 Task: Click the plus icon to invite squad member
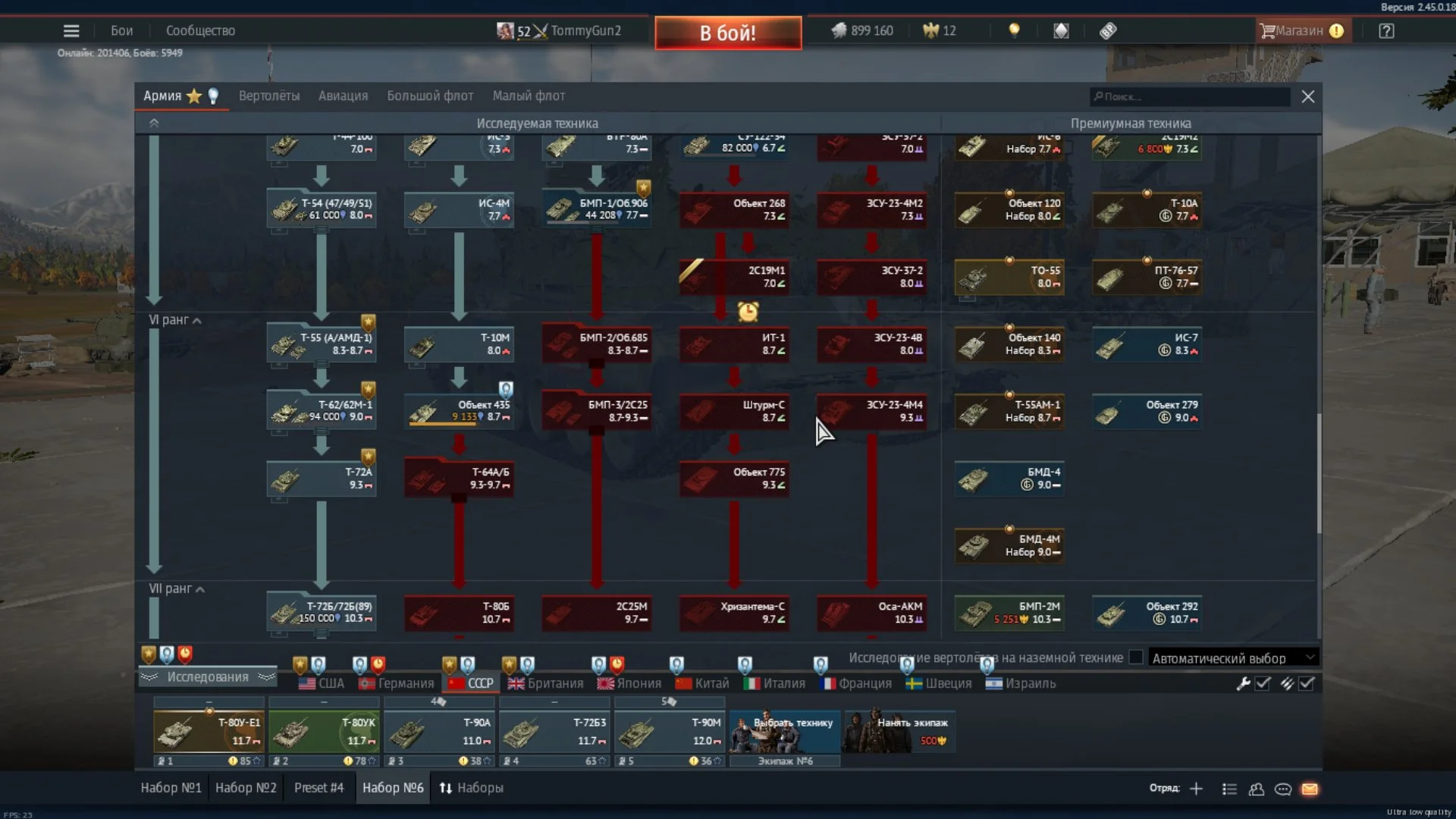1196,789
